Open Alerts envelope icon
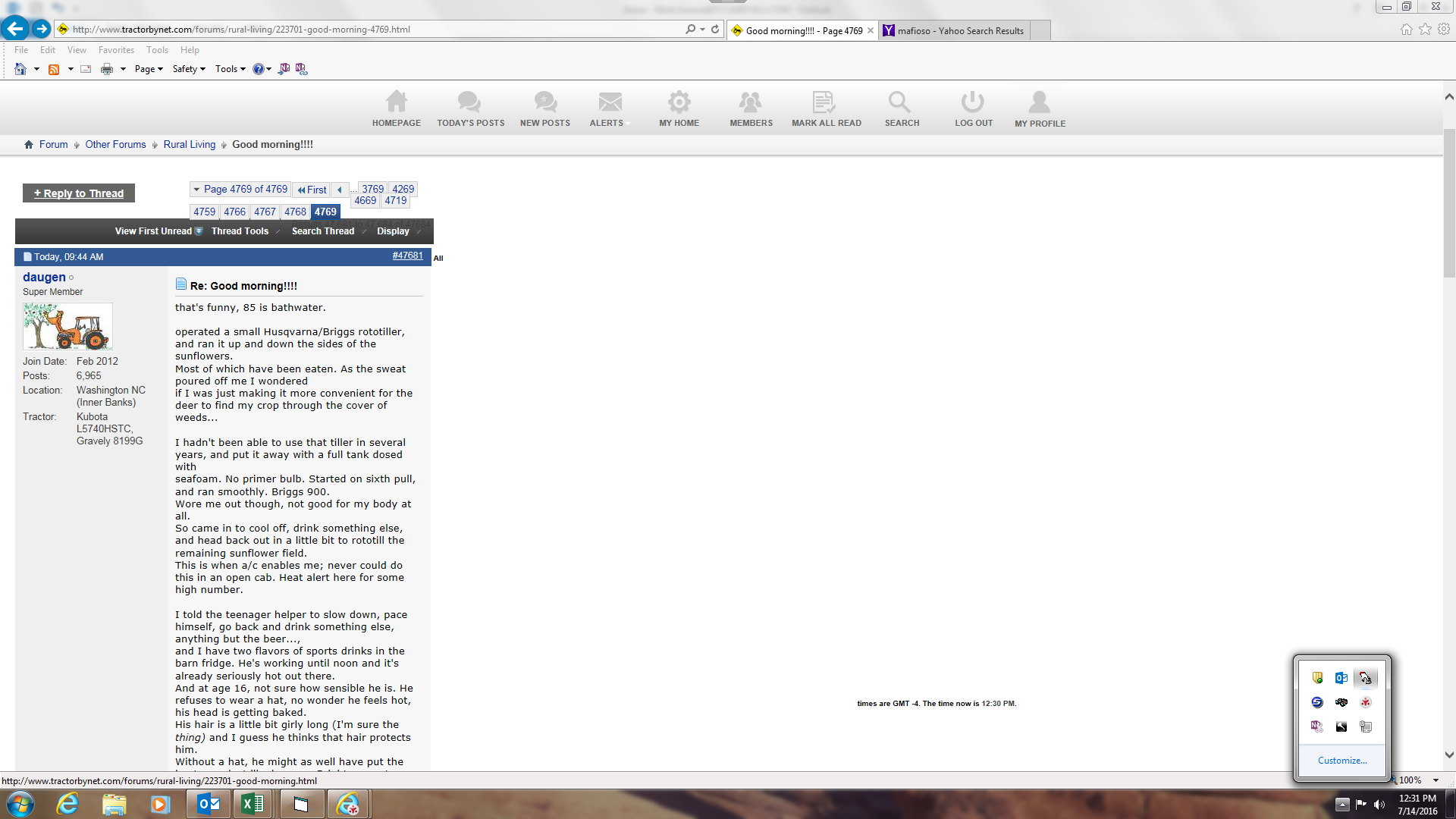Viewport: 1456px width, 819px height. point(610,102)
